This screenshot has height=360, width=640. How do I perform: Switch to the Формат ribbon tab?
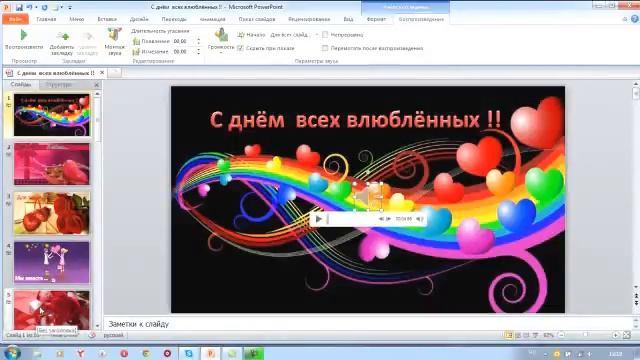click(x=376, y=19)
